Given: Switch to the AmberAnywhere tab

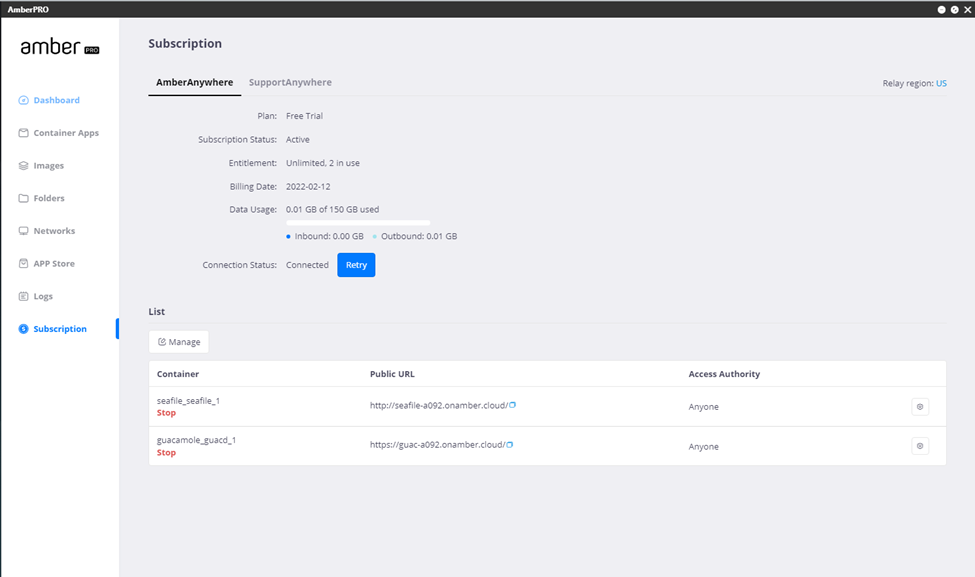Looking at the screenshot, I should coord(195,82).
